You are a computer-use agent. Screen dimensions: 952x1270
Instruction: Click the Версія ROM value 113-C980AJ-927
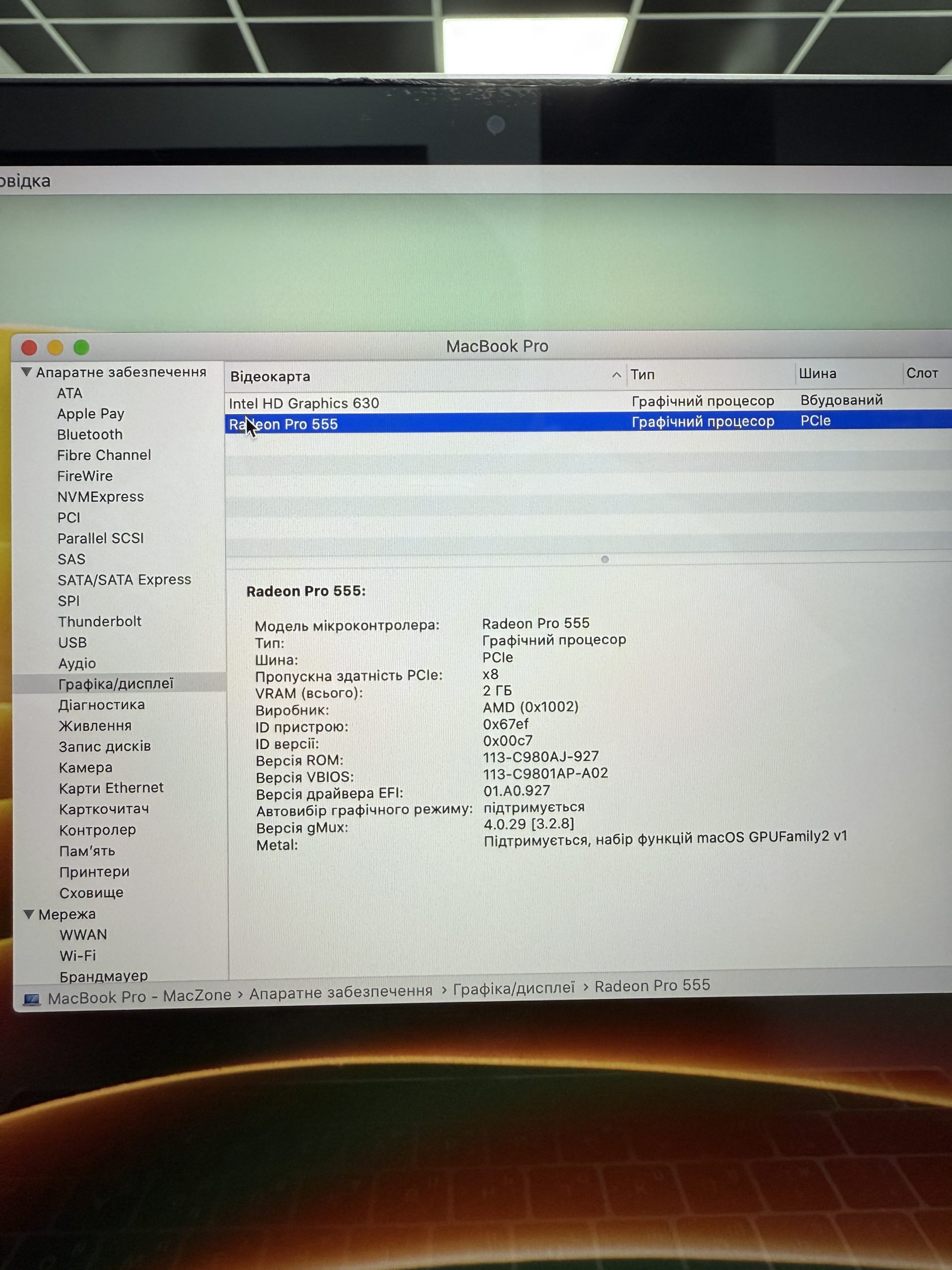(x=541, y=757)
